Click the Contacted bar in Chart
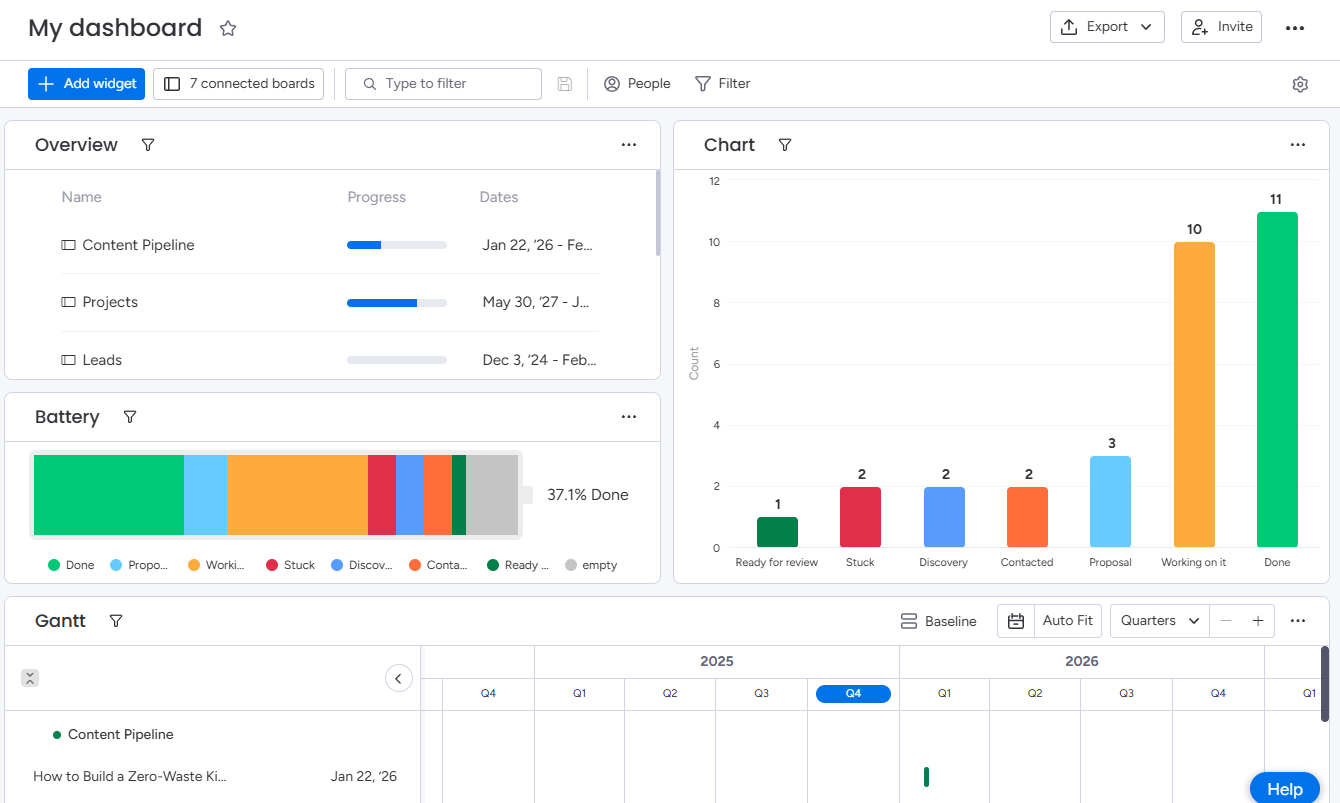1340x803 pixels. click(1027, 517)
